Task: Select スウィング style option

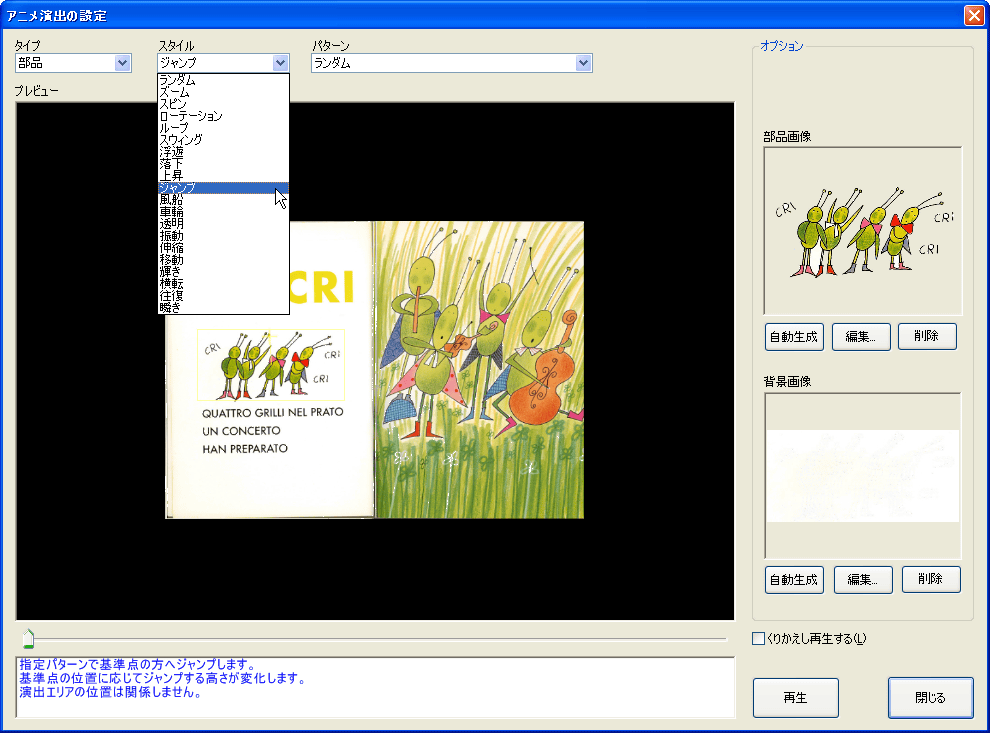Action: (x=223, y=140)
